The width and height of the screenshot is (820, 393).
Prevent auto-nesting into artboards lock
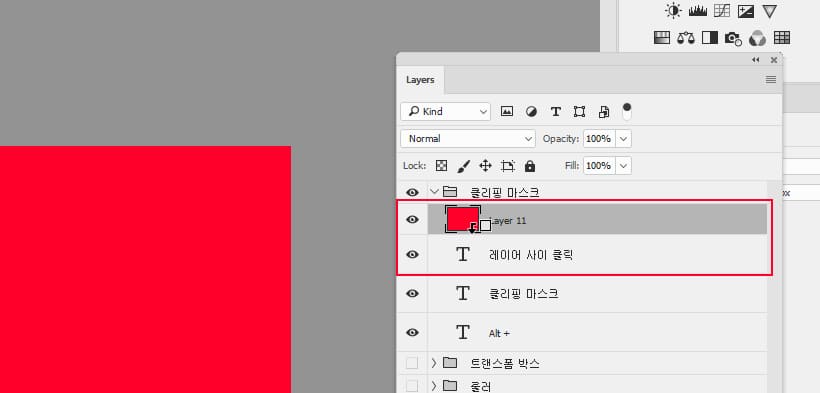click(x=507, y=166)
